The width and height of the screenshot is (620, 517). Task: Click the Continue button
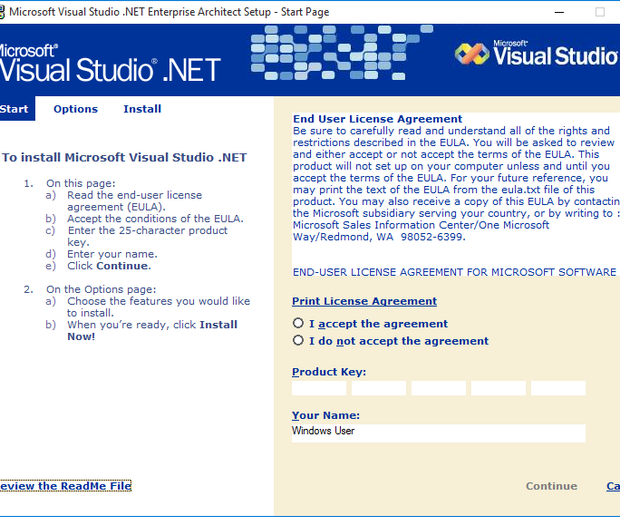(551, 486)
